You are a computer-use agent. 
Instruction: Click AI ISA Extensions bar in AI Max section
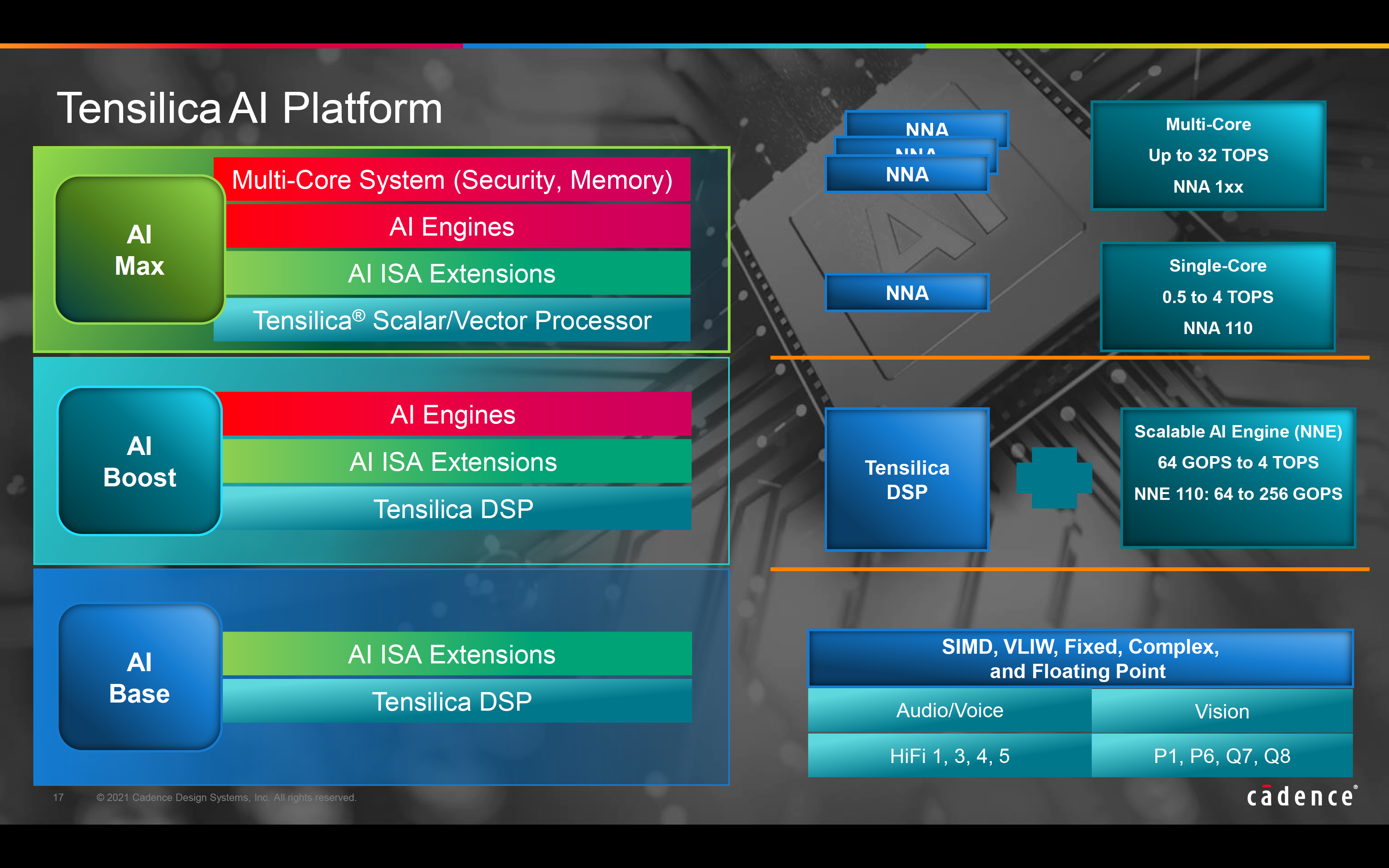457,273
